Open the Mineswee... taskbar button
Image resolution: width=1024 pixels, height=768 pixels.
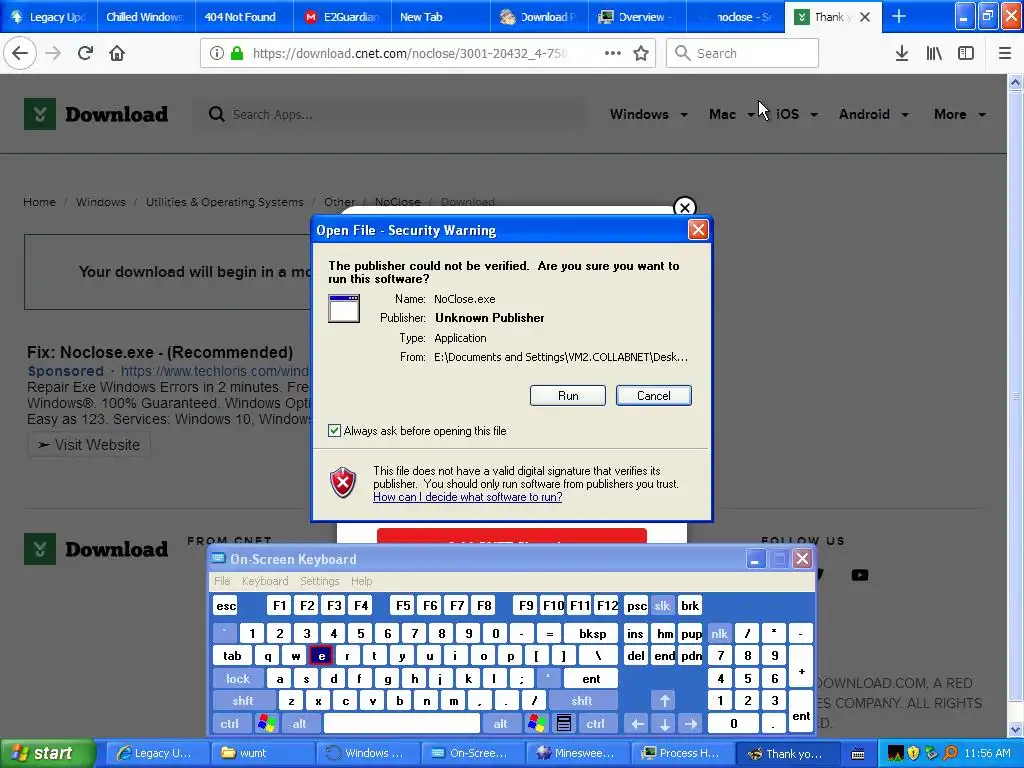coord(577,754)
